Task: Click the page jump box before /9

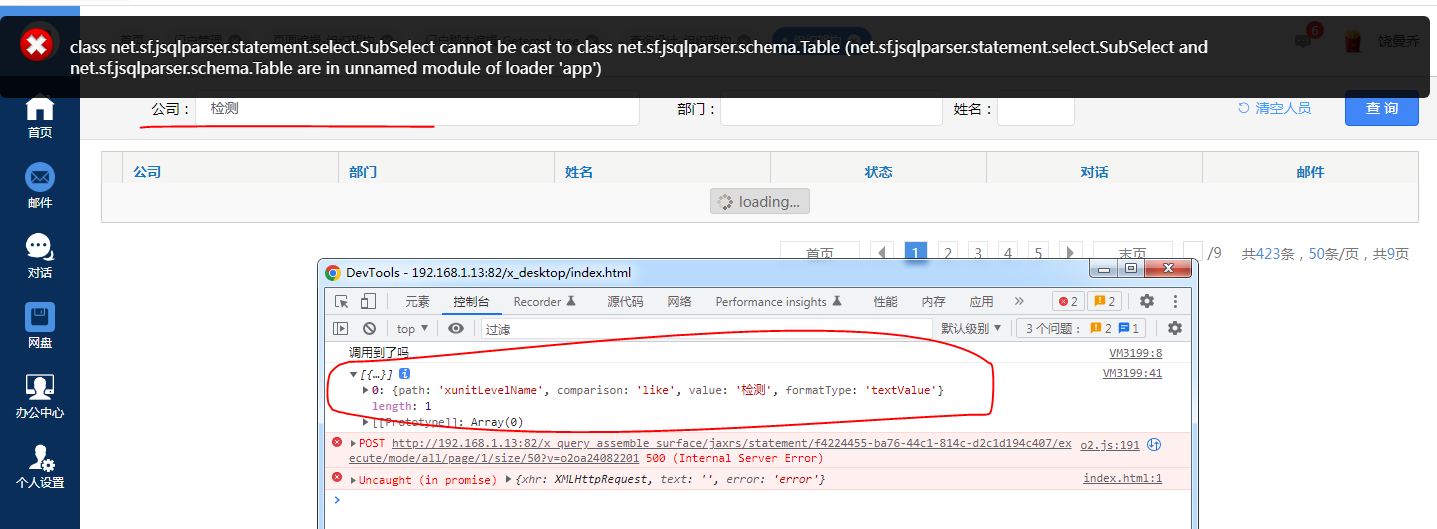Action: (1193, 253)
